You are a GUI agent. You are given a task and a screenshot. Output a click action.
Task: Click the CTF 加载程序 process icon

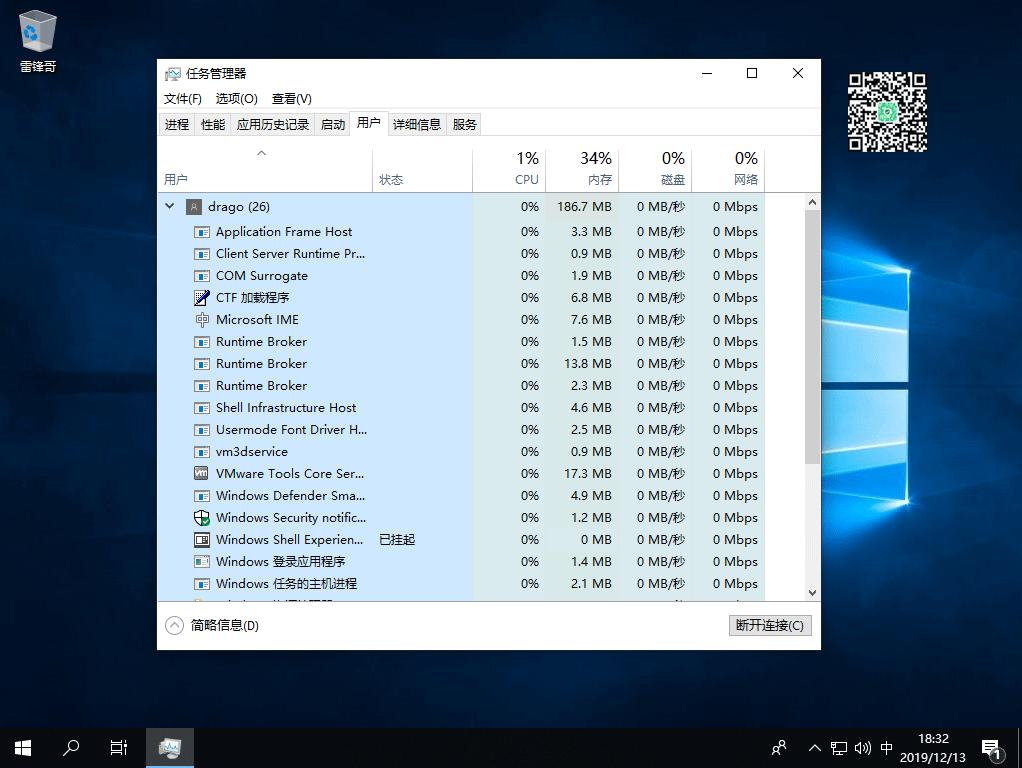coord(201,298)
